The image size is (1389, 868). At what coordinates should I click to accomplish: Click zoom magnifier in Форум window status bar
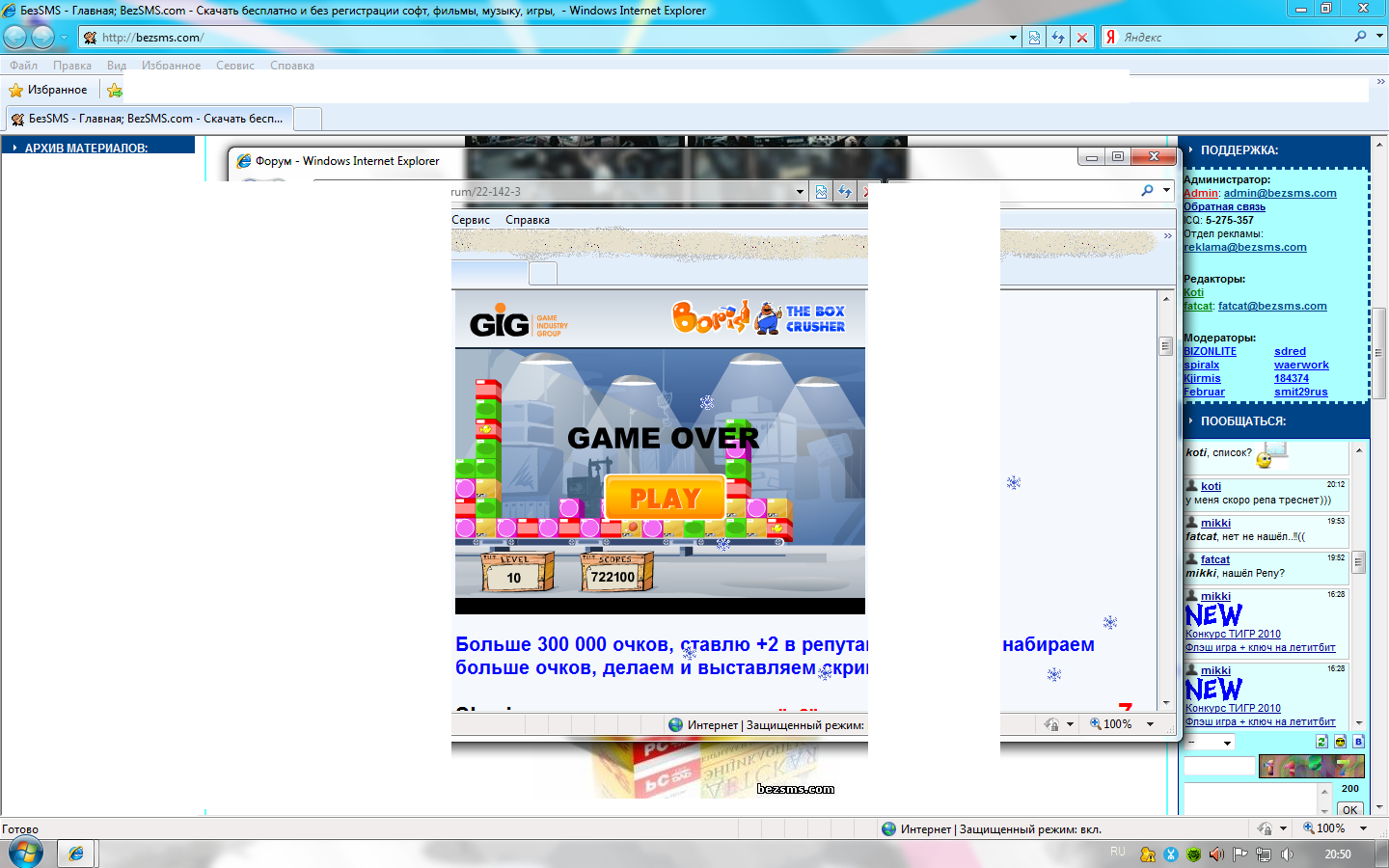(1096, 724)
